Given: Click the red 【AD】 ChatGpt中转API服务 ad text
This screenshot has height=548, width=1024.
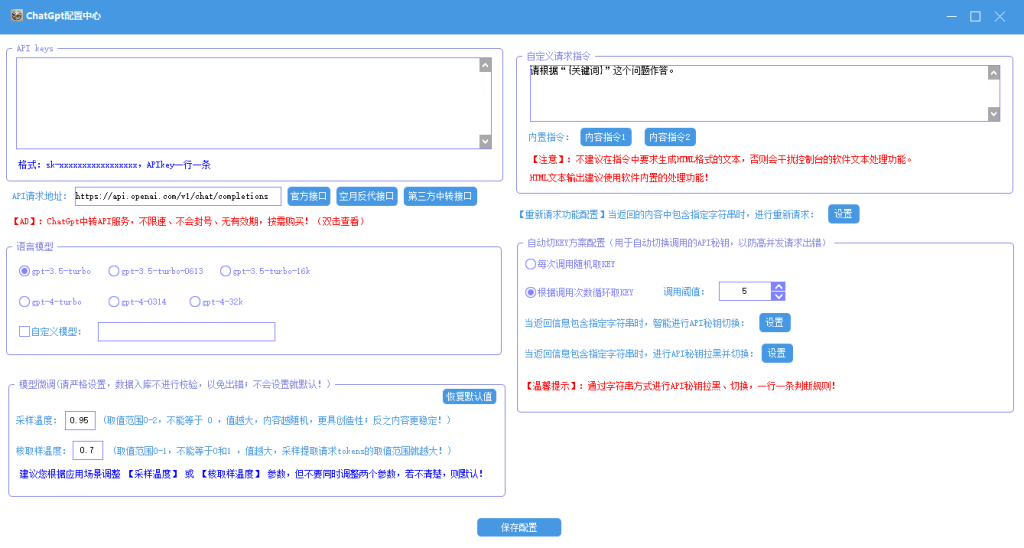Looking at the screenshot, I should [189, 222].
